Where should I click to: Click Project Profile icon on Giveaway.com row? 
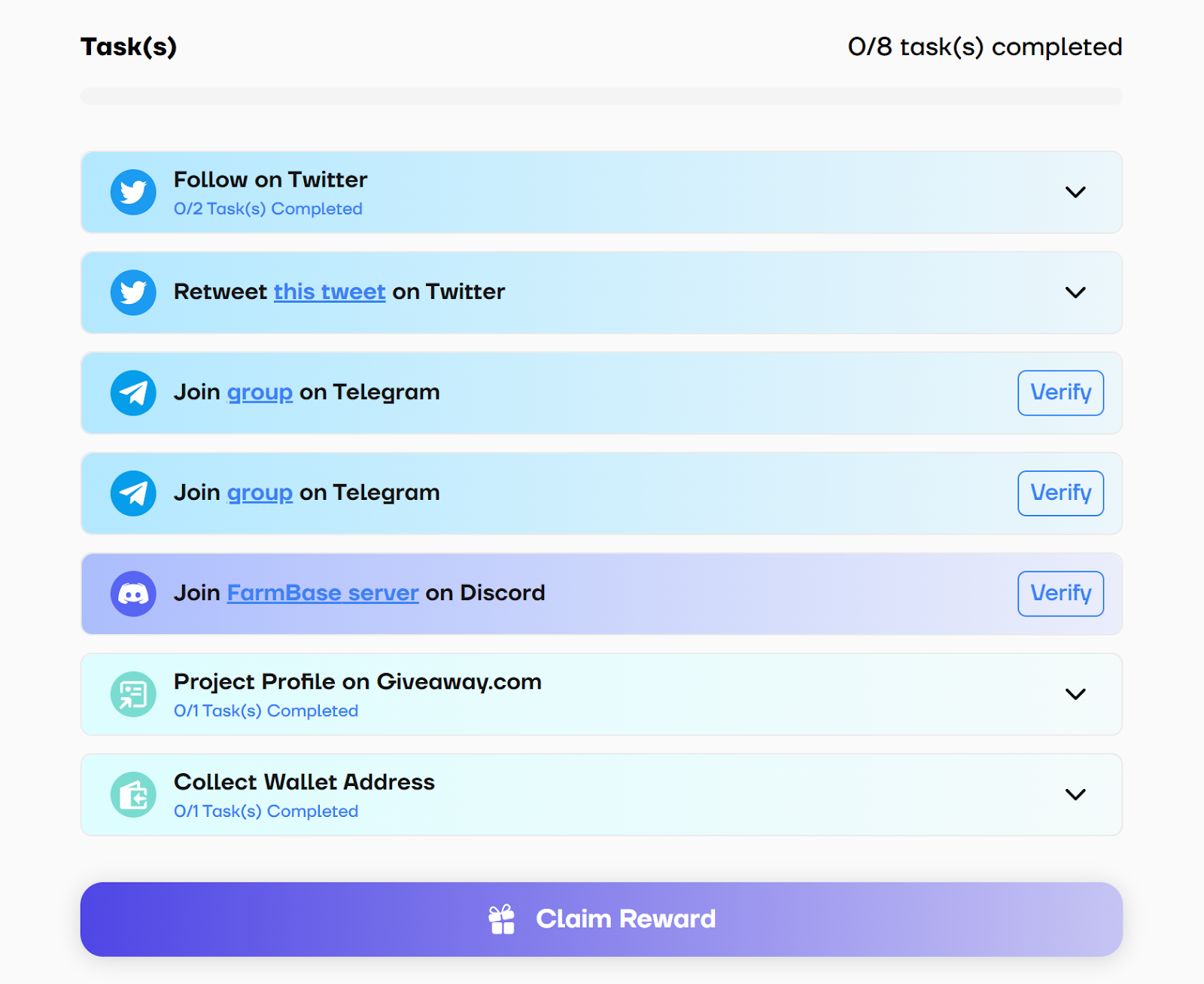point(133,694)
